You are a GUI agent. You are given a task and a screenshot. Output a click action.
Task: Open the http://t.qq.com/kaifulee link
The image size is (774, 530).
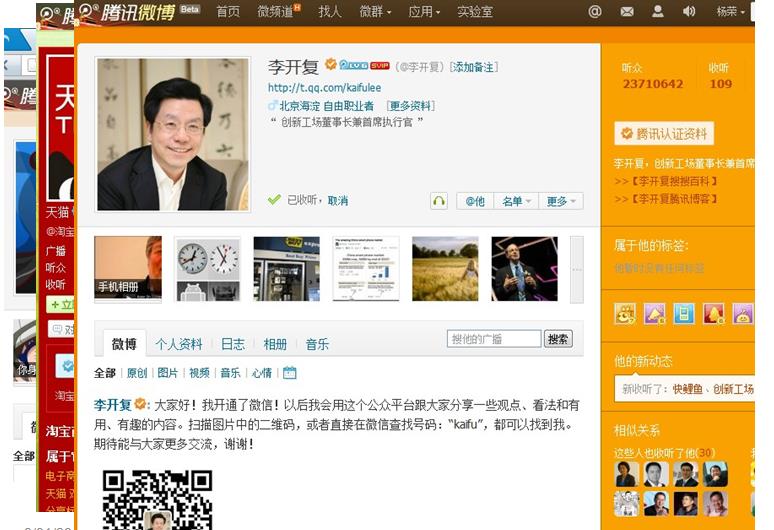click(x=324, y=88)
